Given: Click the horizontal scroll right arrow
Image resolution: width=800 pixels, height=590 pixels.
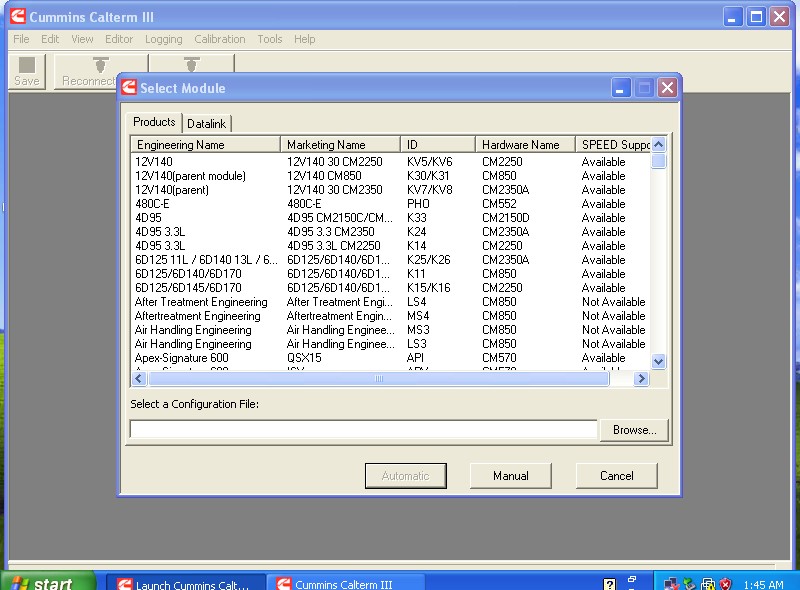Looking at the screenshot, I should 641,379.
